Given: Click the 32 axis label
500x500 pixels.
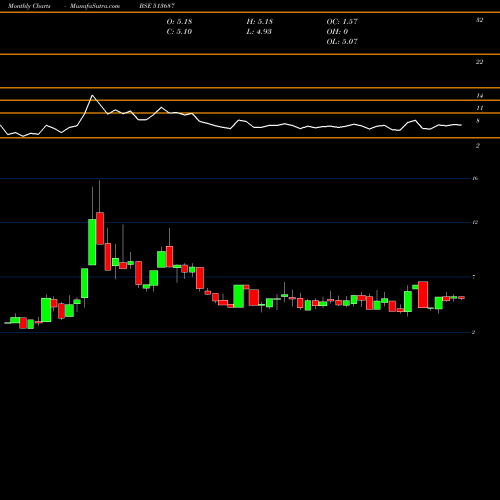Looking at the screenshot, I should coord(479,20).
